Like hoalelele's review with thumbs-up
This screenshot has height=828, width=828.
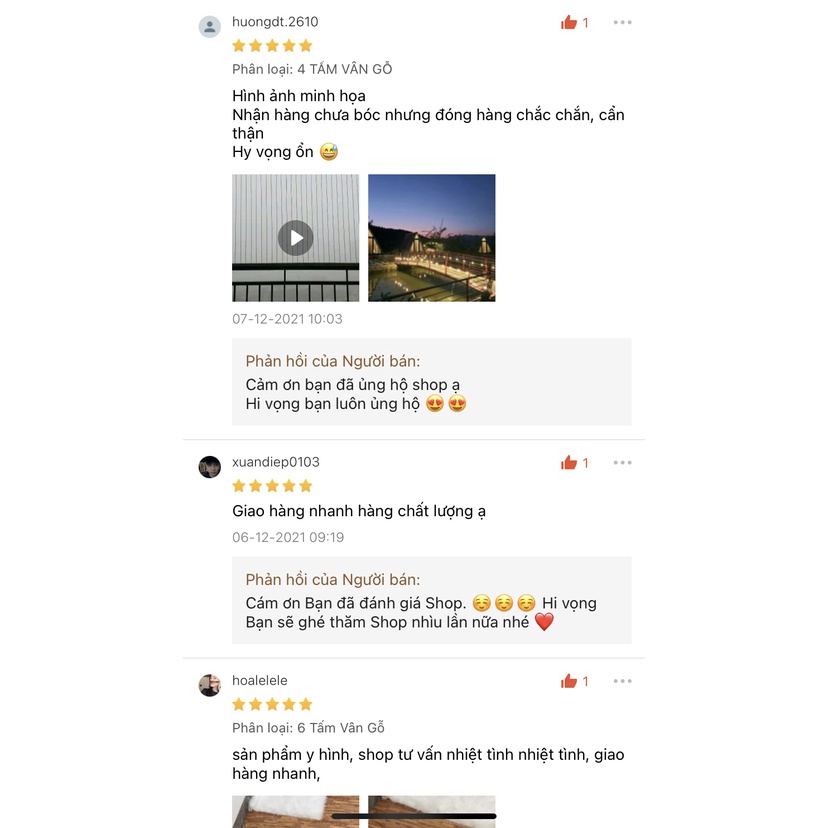[x=570, y=681]
